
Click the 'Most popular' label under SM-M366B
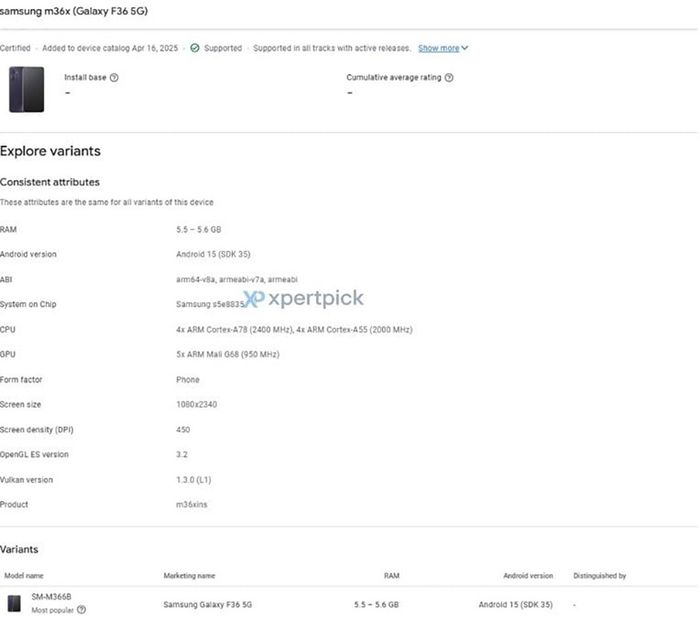[52, 610]
